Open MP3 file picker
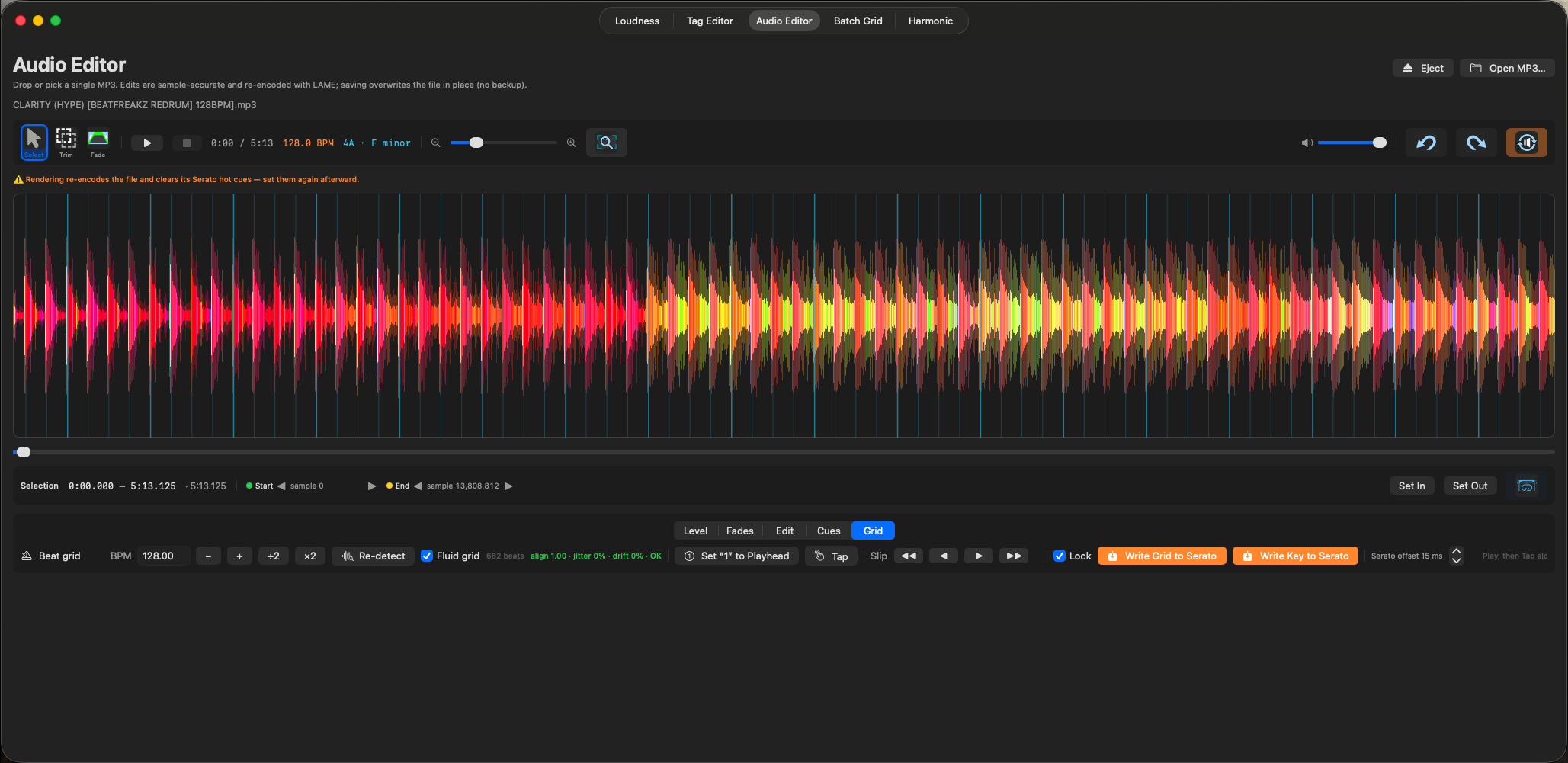 tap(1507, 68)
